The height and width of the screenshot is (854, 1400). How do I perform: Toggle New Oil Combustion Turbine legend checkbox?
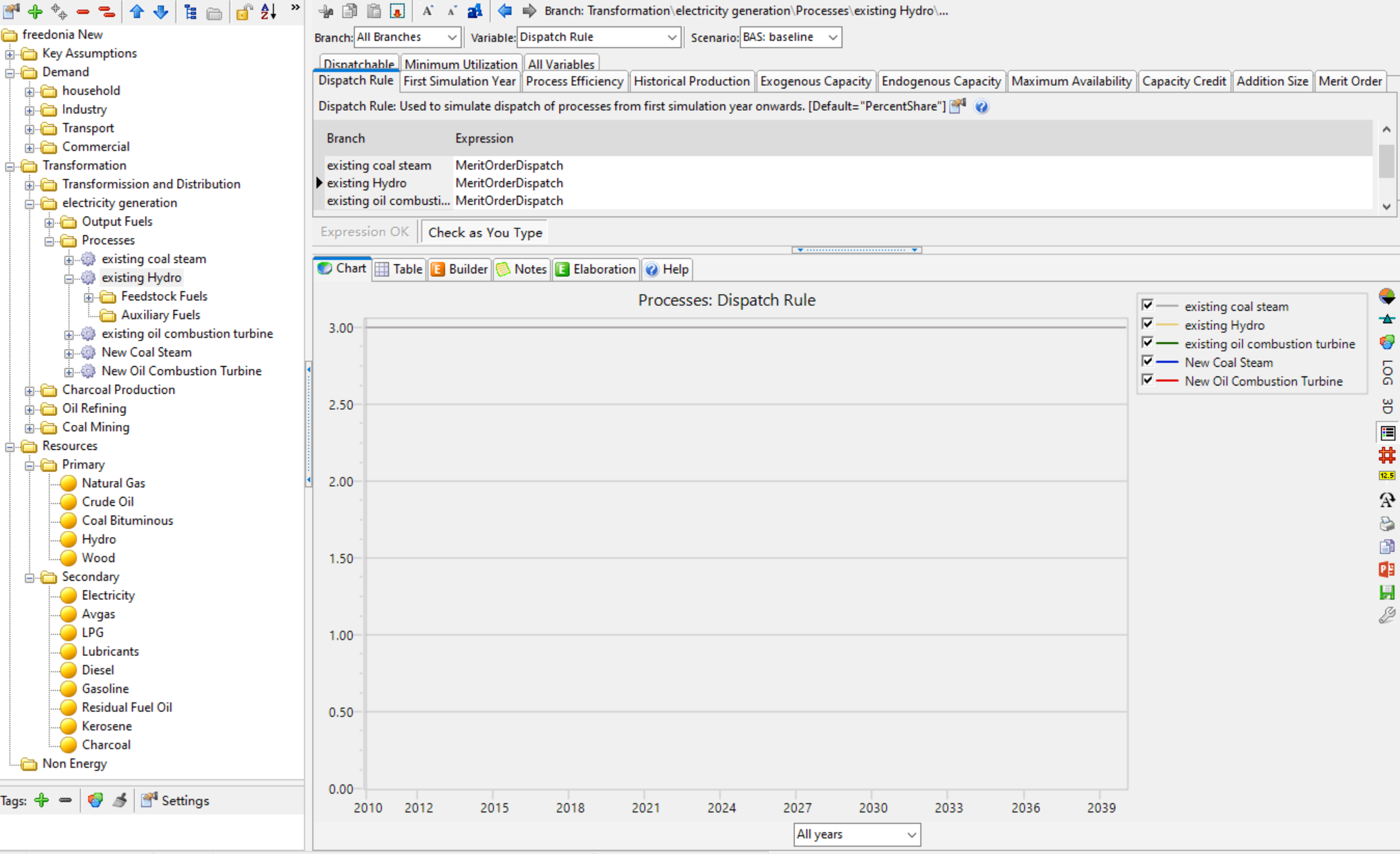coord(1148,380)
